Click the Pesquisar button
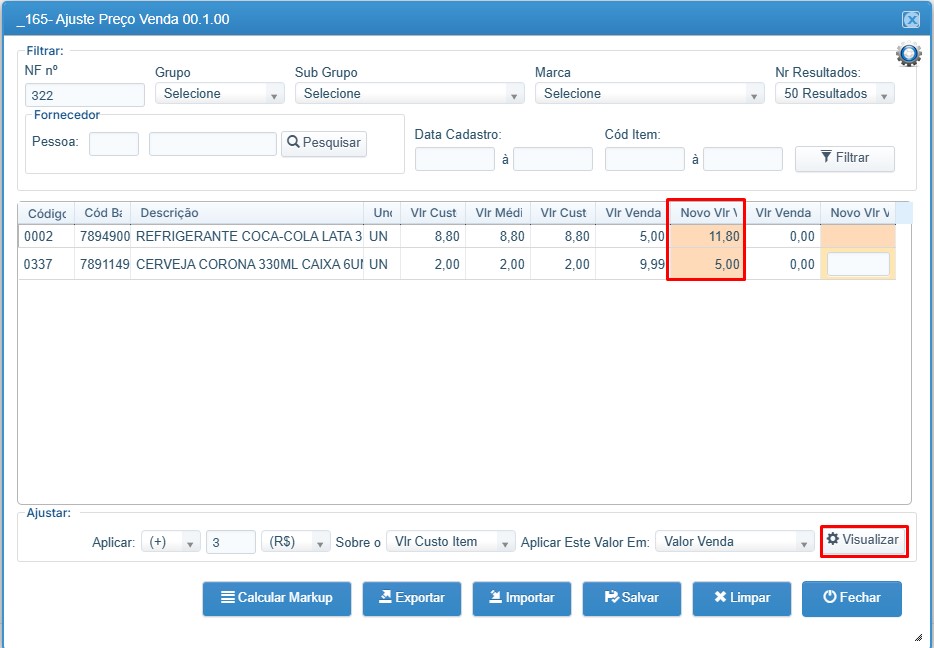This screenshot has width=934, height=648. [324, 144]
